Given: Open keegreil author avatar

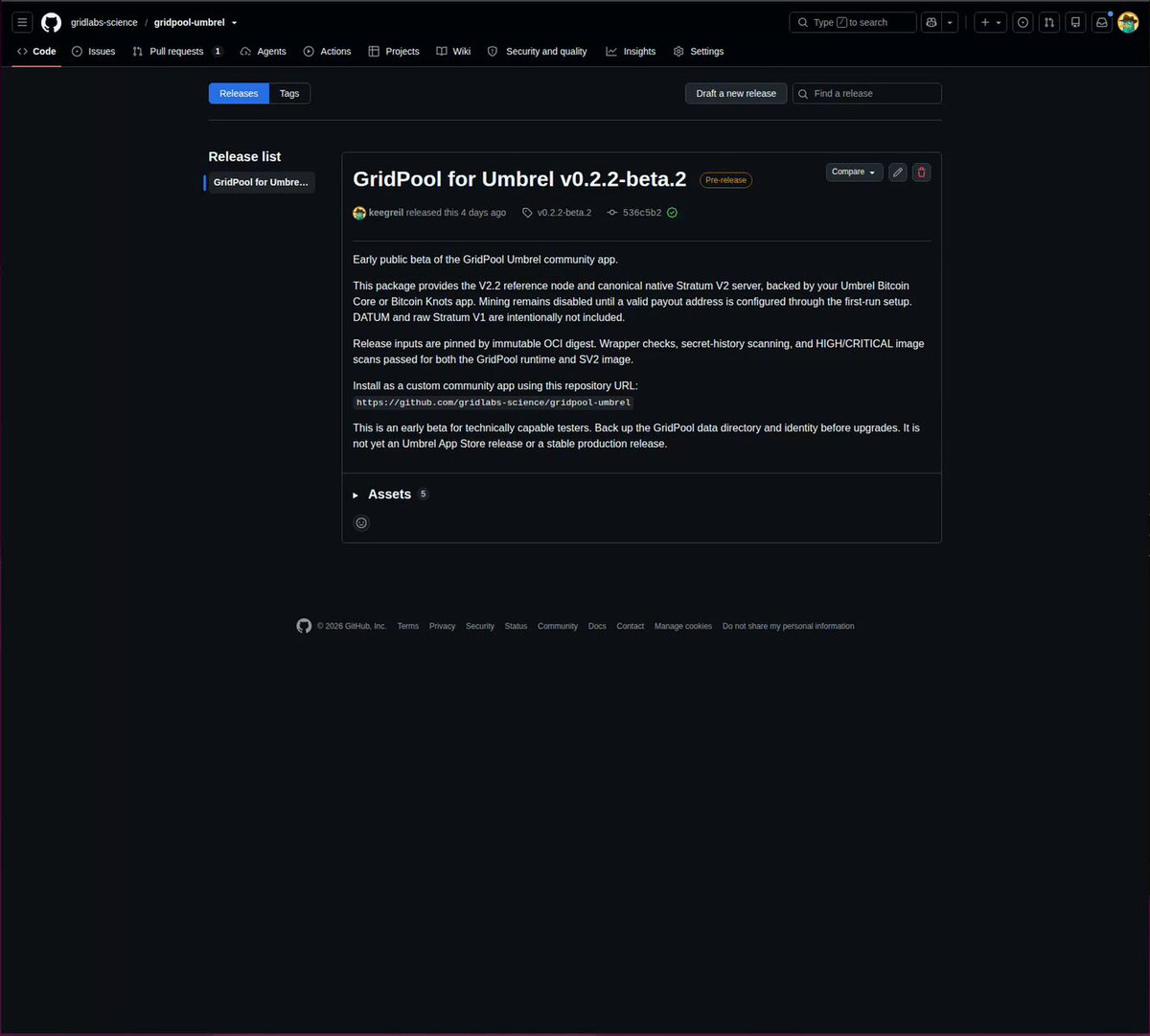Looking at the screenshot, I should (359, 213).
